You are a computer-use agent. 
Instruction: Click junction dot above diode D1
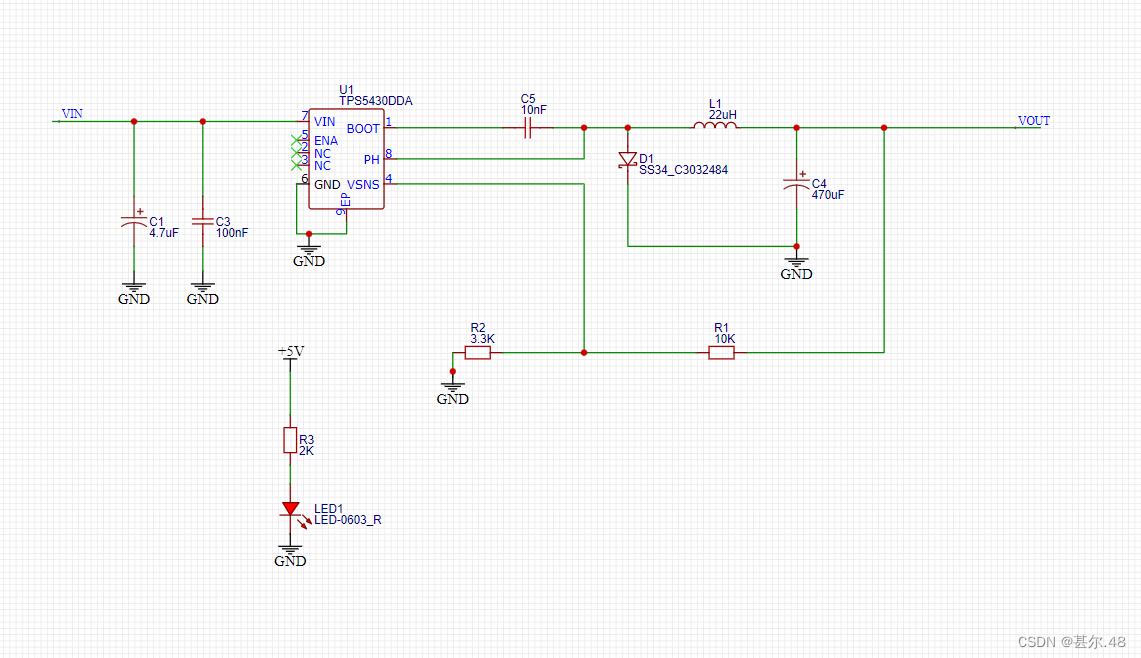coord(627,128)
